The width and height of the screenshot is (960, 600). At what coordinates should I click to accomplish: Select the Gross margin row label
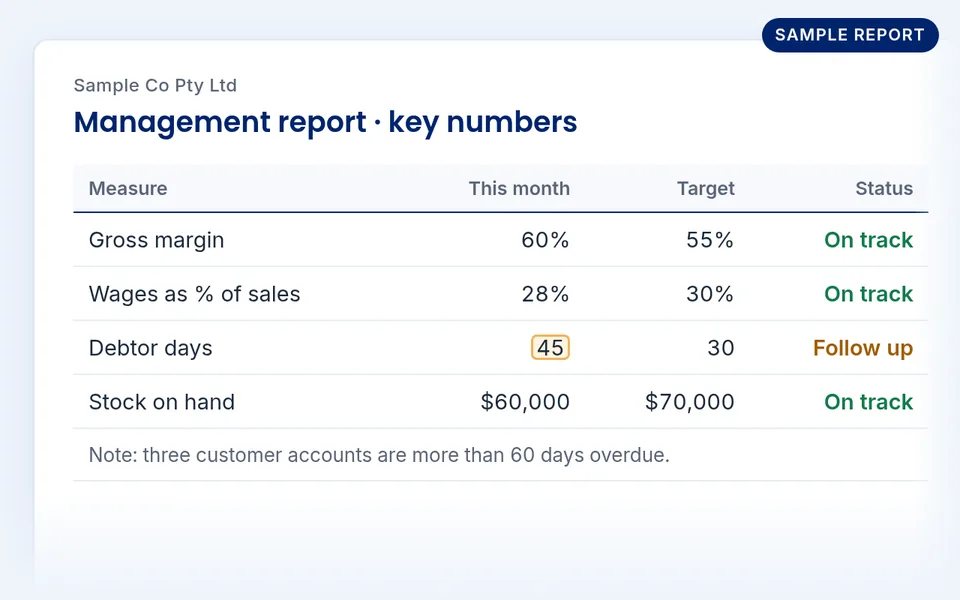[156, 240]
